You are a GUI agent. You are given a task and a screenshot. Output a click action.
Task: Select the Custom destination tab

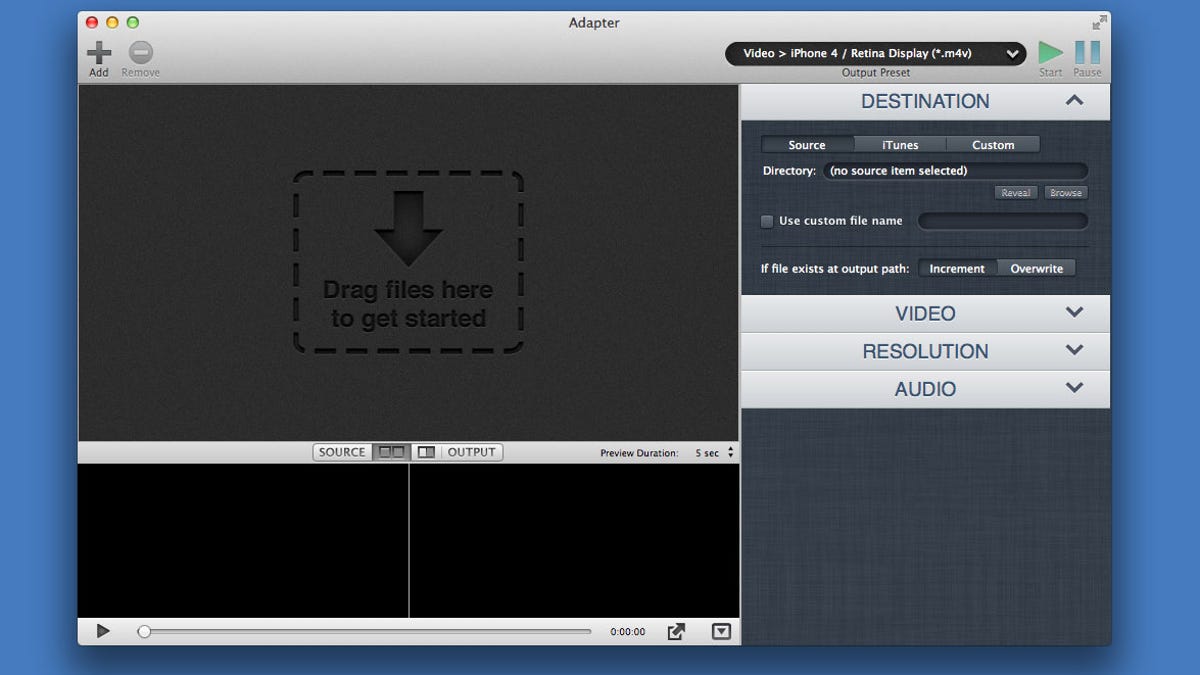(x=993, y=145)
